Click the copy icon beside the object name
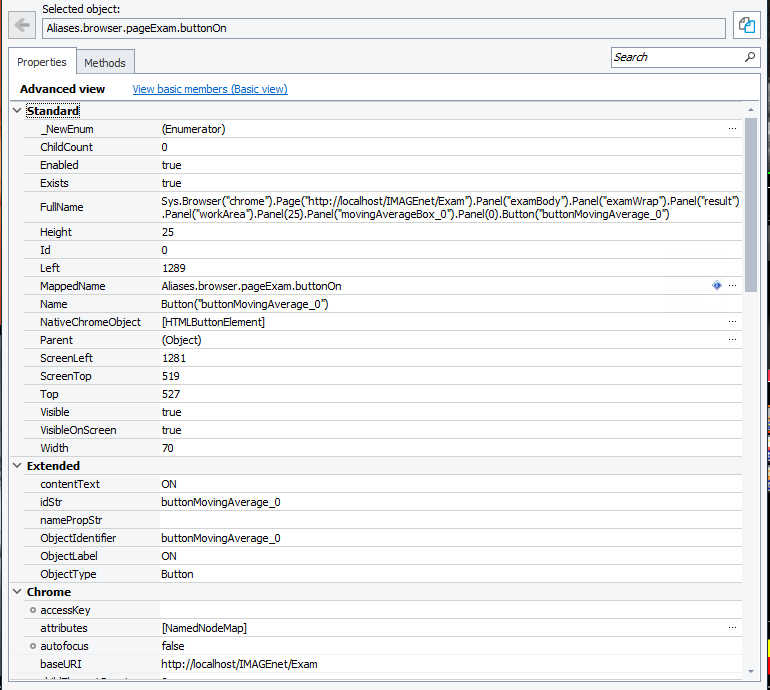This screenshot has height=690, width=770. 746,26
